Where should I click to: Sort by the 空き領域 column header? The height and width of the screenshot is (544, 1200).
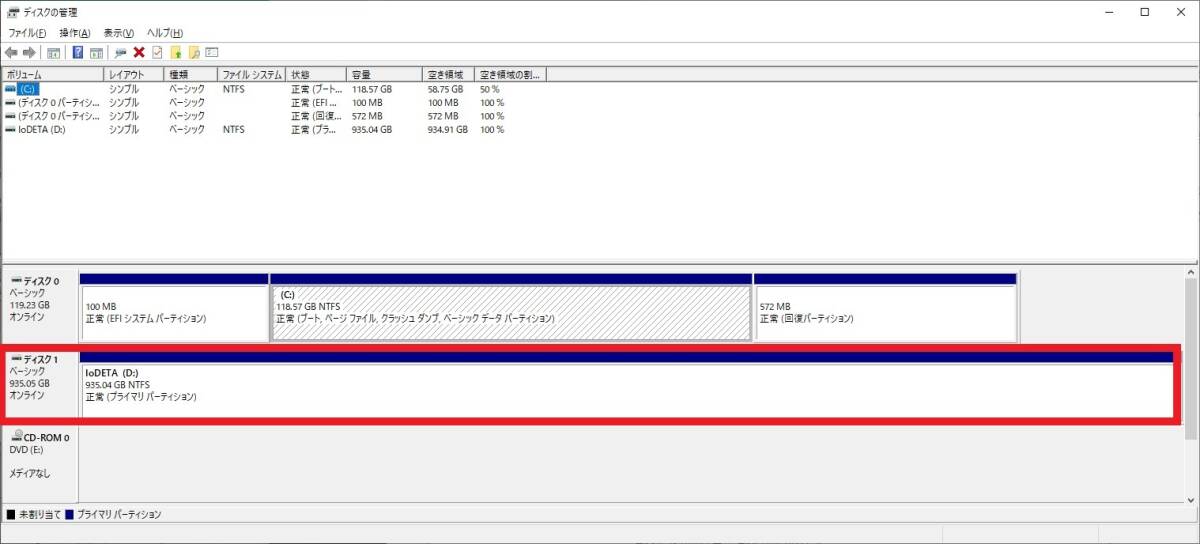click(449, 75)
